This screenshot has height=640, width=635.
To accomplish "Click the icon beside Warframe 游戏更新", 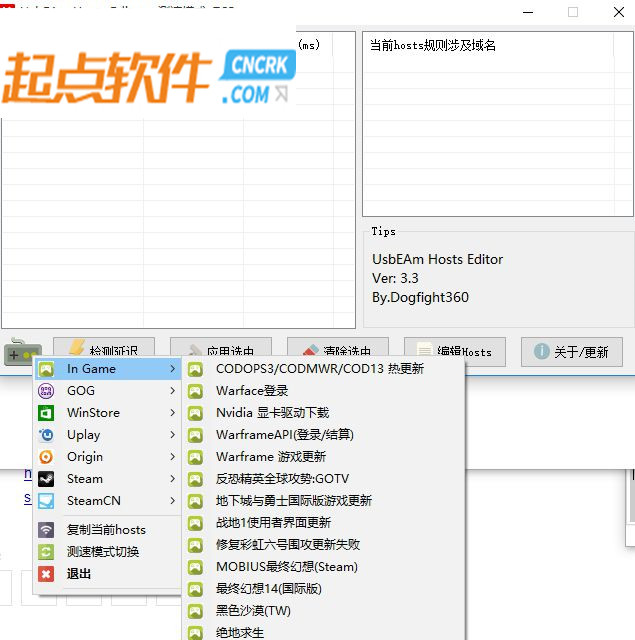I will tap(195, 457).
